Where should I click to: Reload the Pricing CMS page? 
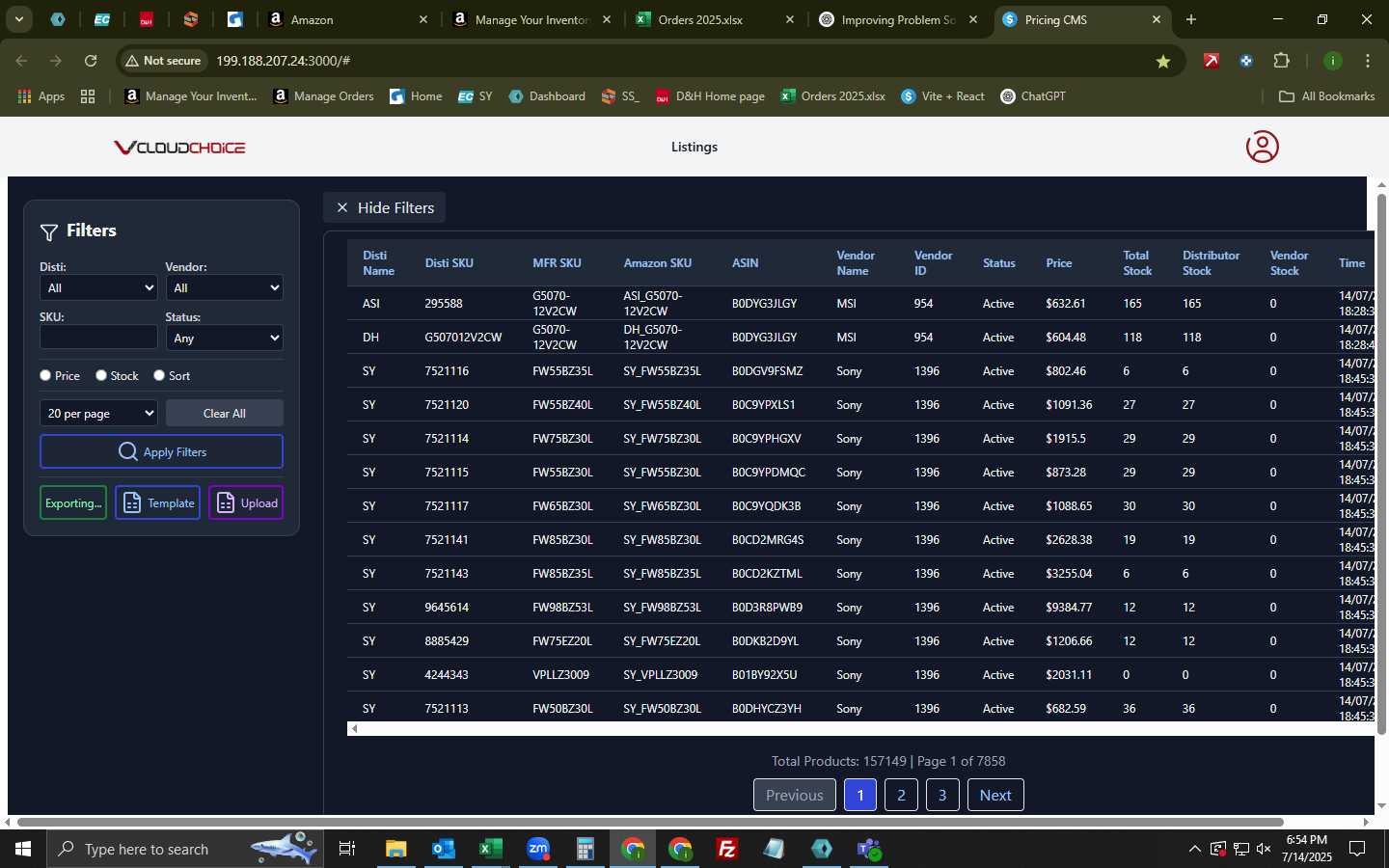[91, 61]
